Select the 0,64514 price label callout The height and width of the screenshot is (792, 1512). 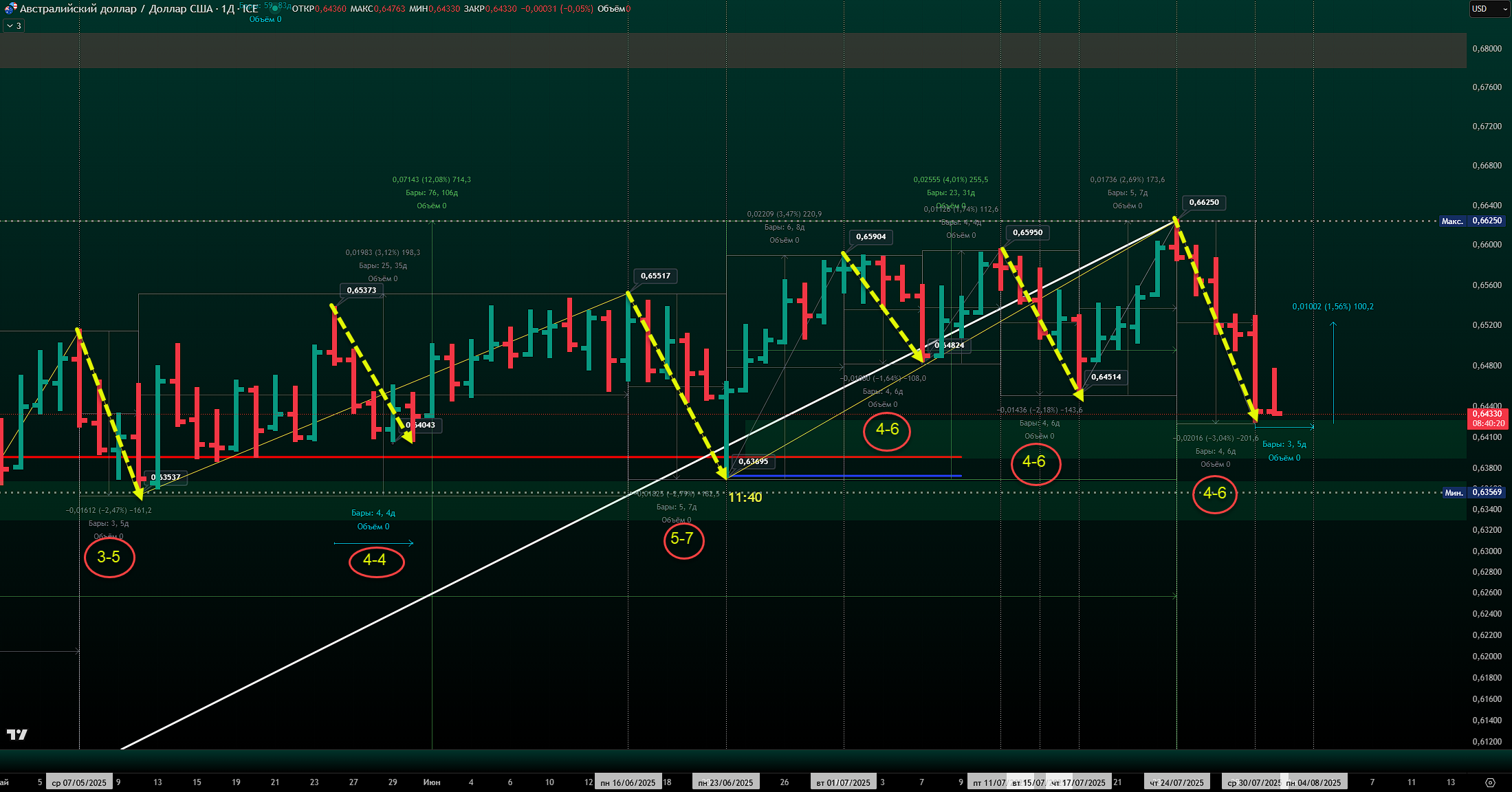click(1106, 377)
